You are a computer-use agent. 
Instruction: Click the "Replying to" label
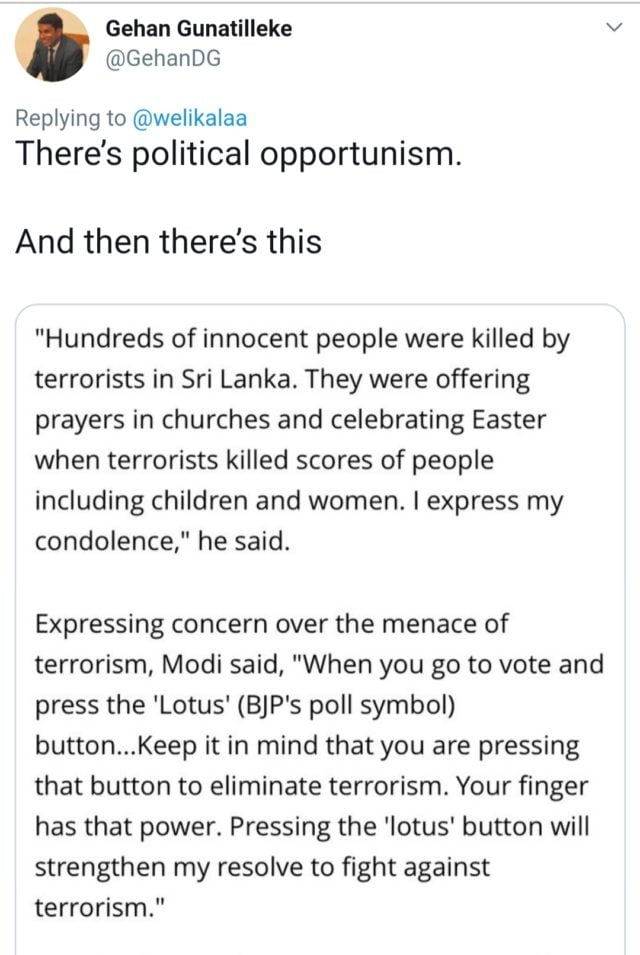tap(72, 118)
